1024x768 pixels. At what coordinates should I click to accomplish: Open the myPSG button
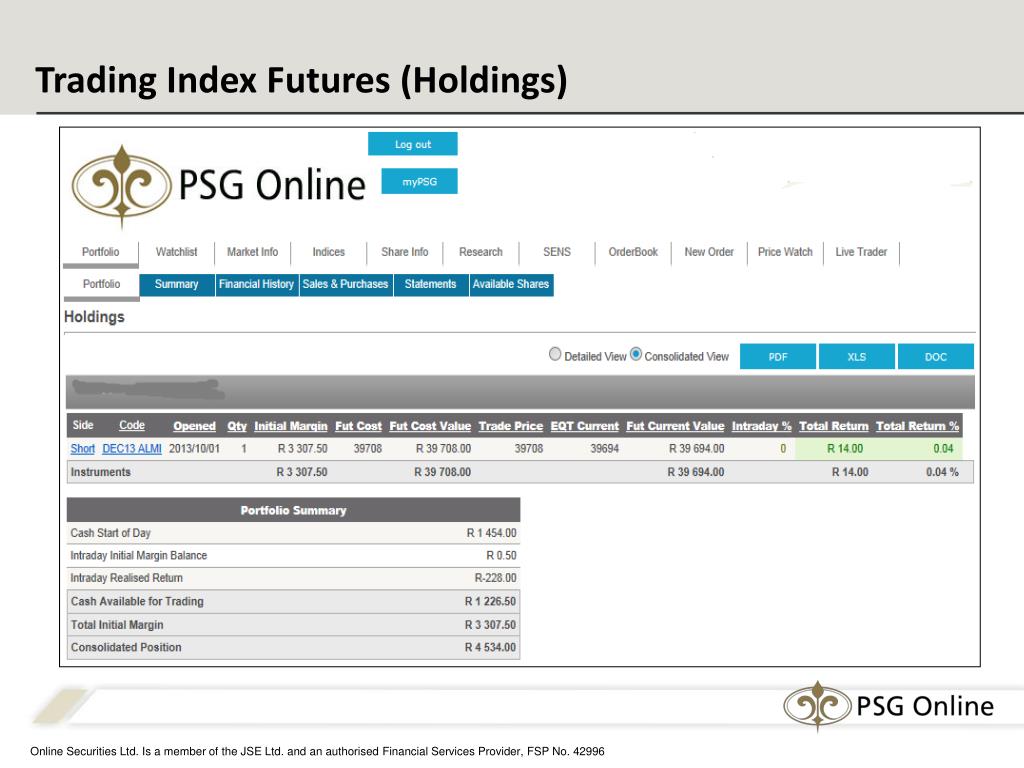pyautogui.click(x=419, y=182)
